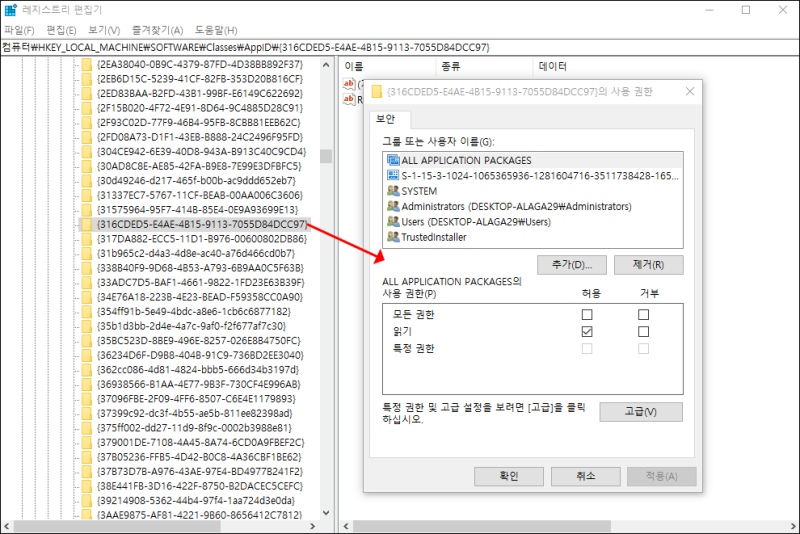Select key {30AD8C8E-AE85-42FA-B9E8-7E99E3DFBFC5}

pos(199,166)
